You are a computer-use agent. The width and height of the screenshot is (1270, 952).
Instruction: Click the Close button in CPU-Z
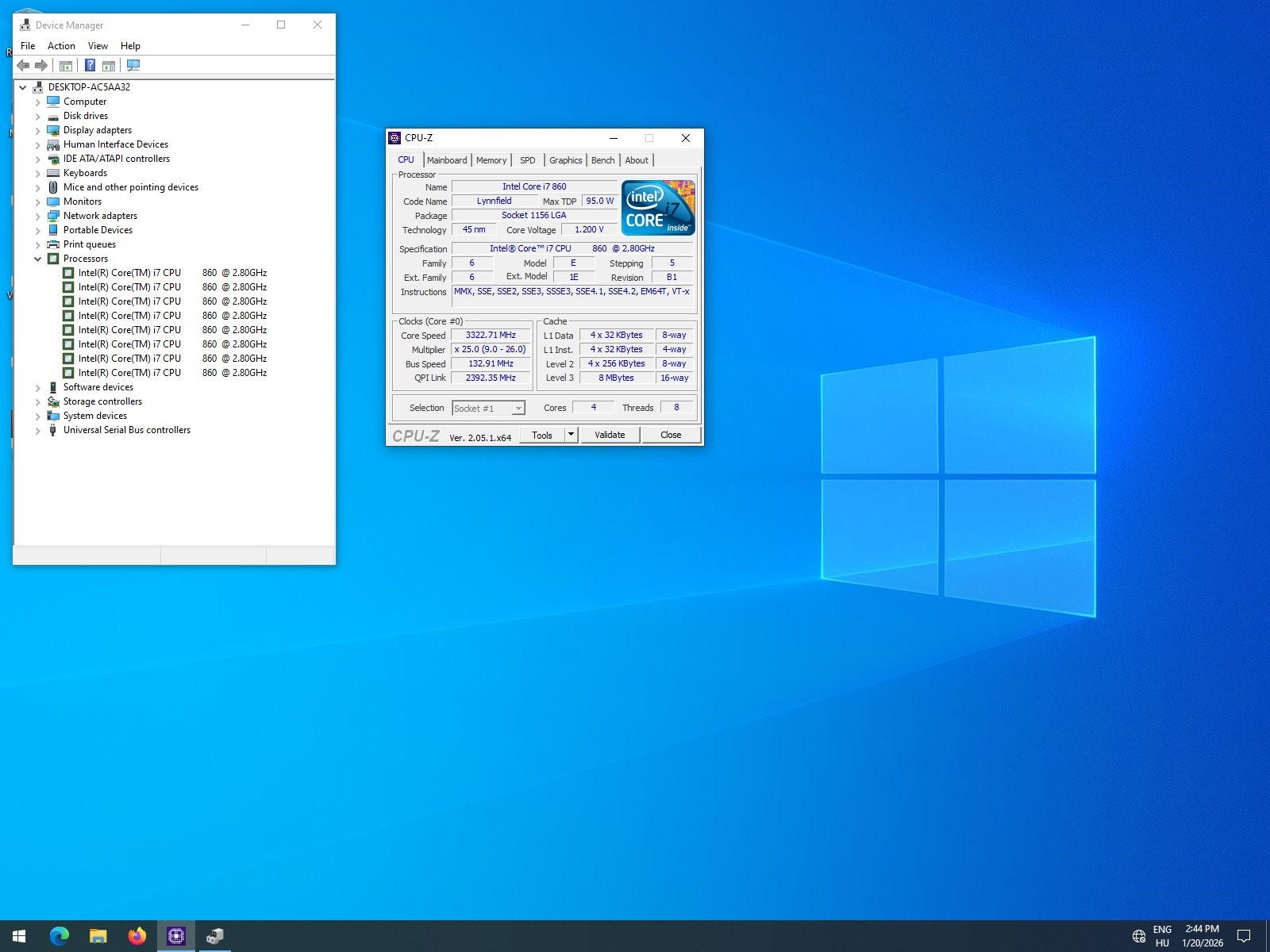point(671,435)
